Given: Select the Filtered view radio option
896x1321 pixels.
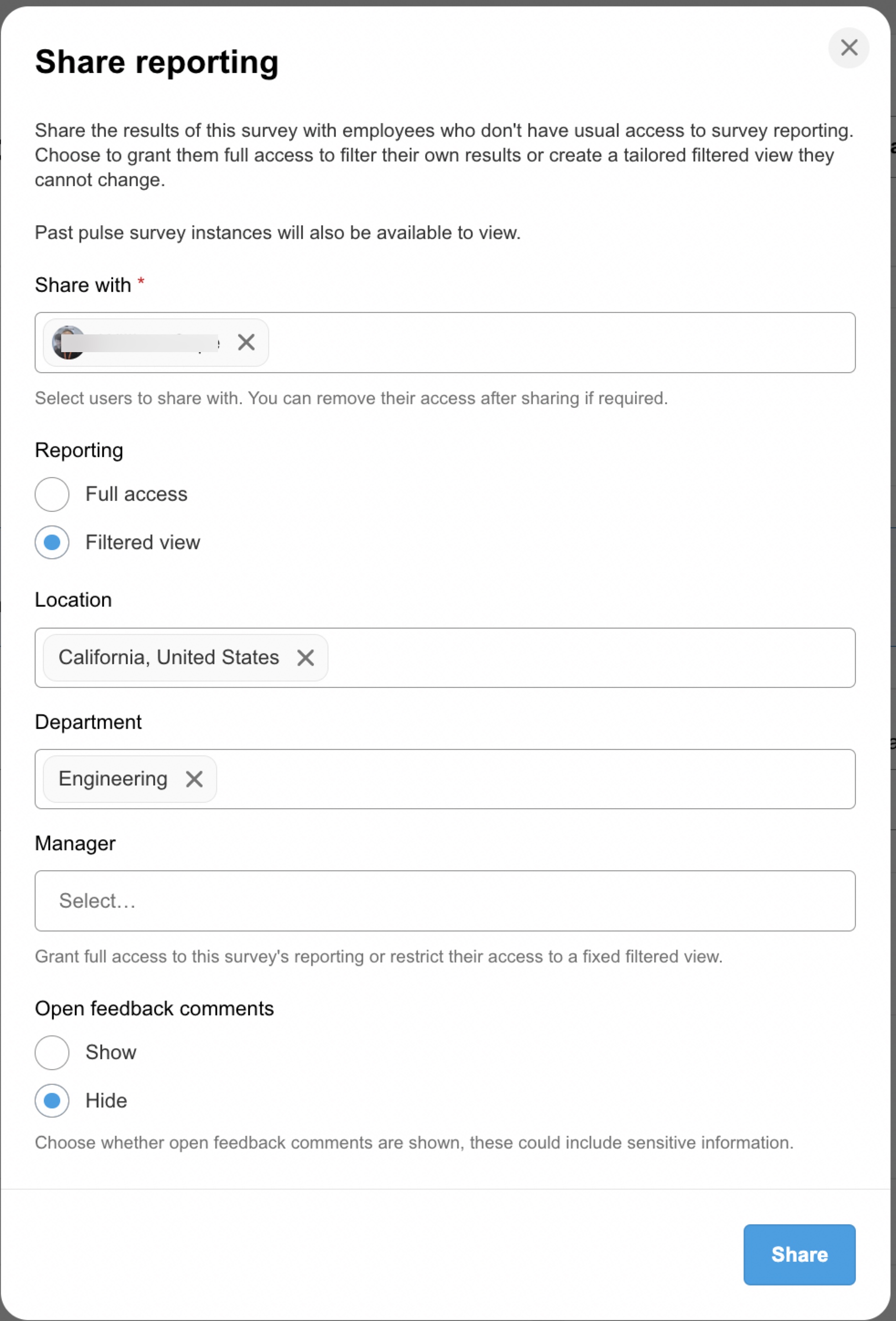Looking at the screenshot, I should 52,542.
